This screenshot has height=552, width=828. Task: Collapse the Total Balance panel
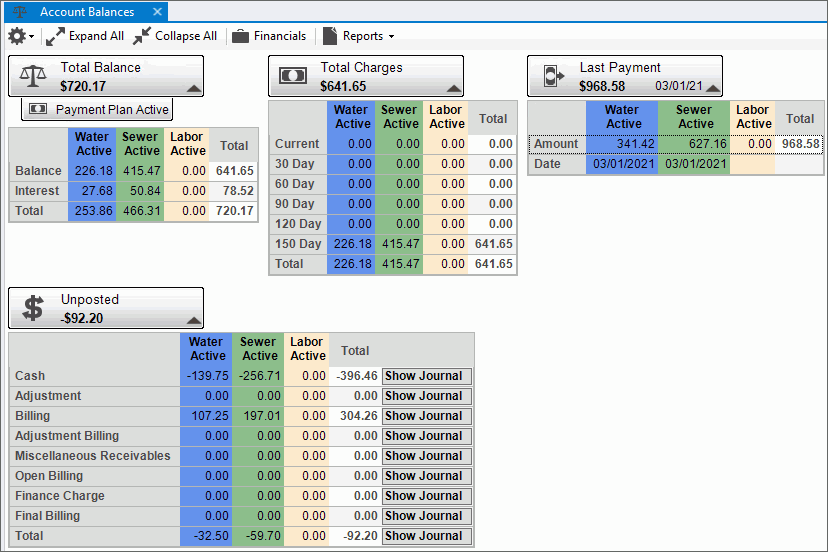pyautogui.click(x=194, y=88)
